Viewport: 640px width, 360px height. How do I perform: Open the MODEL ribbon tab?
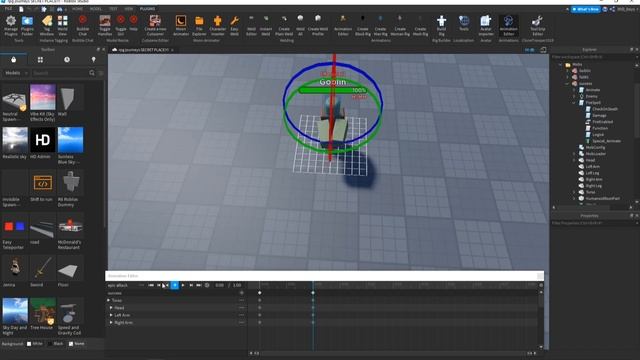point(96,9)
